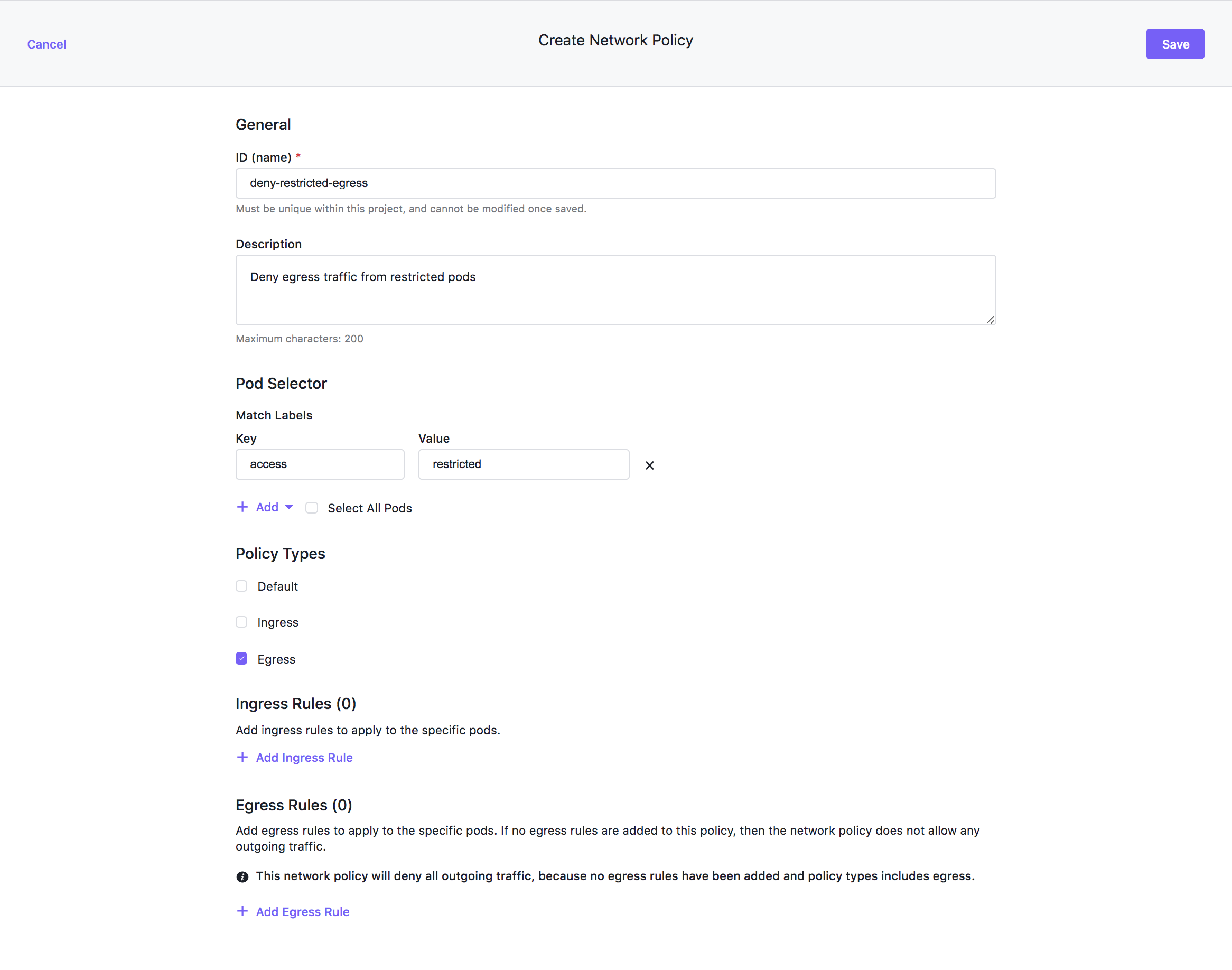This screenshot has width=1232, height=970.
Task: Toggle the Select All Pods checkbox
Action: 312,508
